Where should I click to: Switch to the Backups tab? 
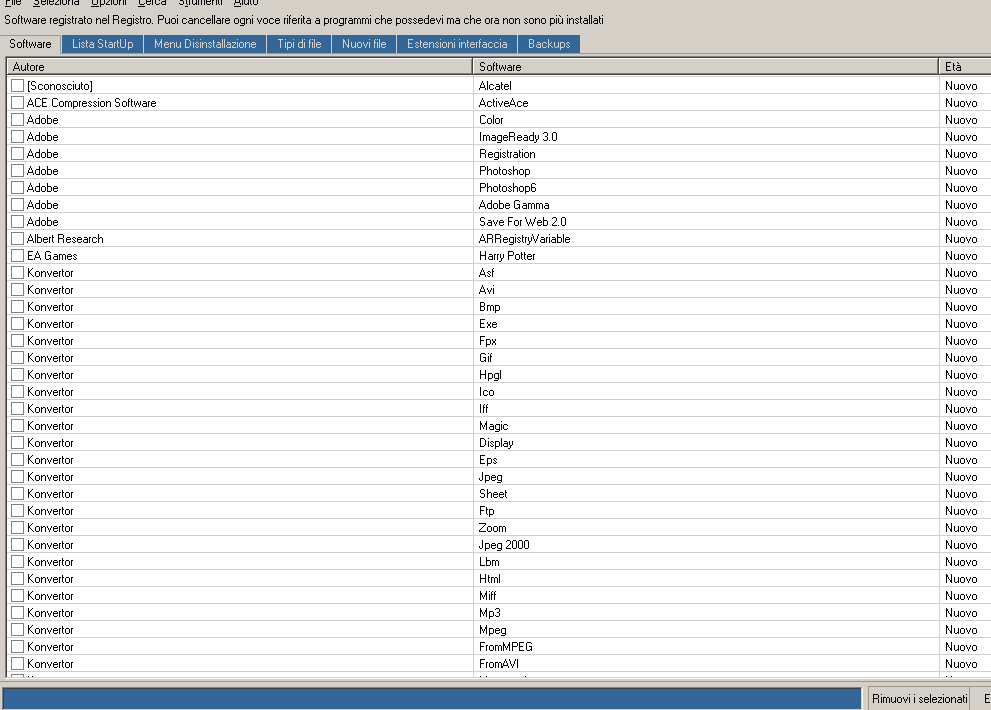549,44
